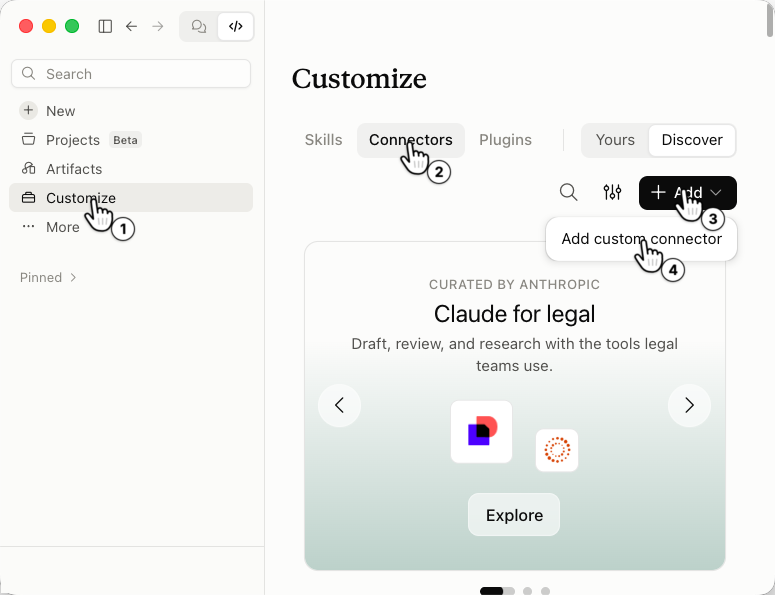Click the blue and red connector logo
This screenshot has height=595, width=775.
coord(481,432)
